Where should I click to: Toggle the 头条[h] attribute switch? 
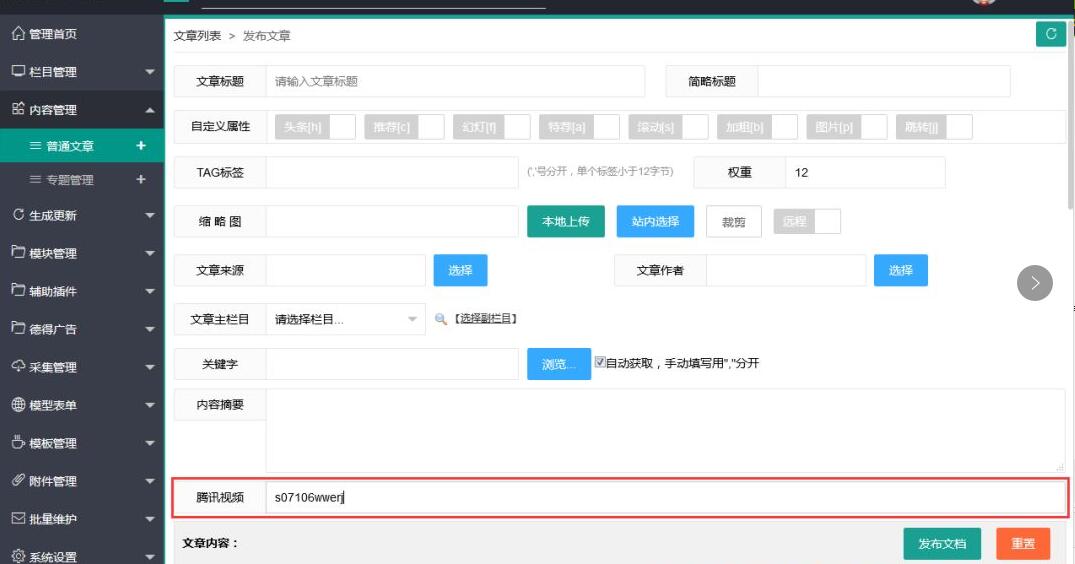[315, 127]
